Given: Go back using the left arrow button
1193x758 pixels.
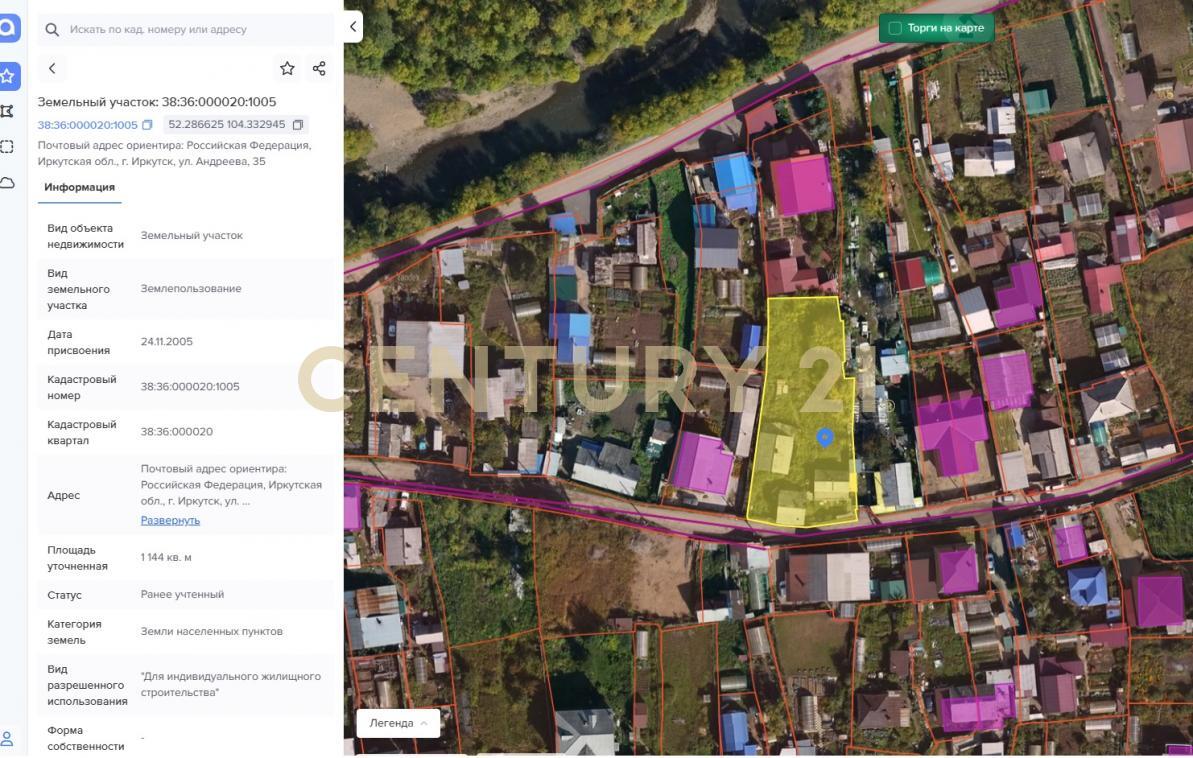Looking at the screenshot, I should [x=52, y=68].
